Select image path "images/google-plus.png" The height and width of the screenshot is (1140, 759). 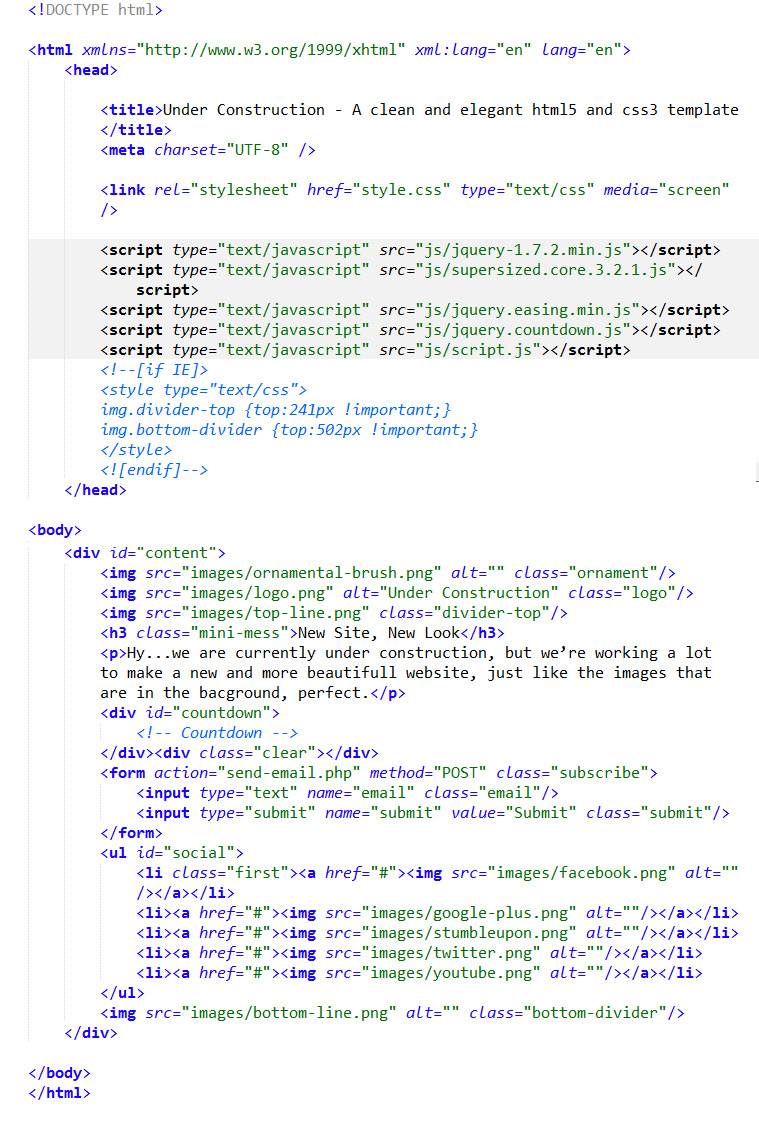(x=469, y=913)
